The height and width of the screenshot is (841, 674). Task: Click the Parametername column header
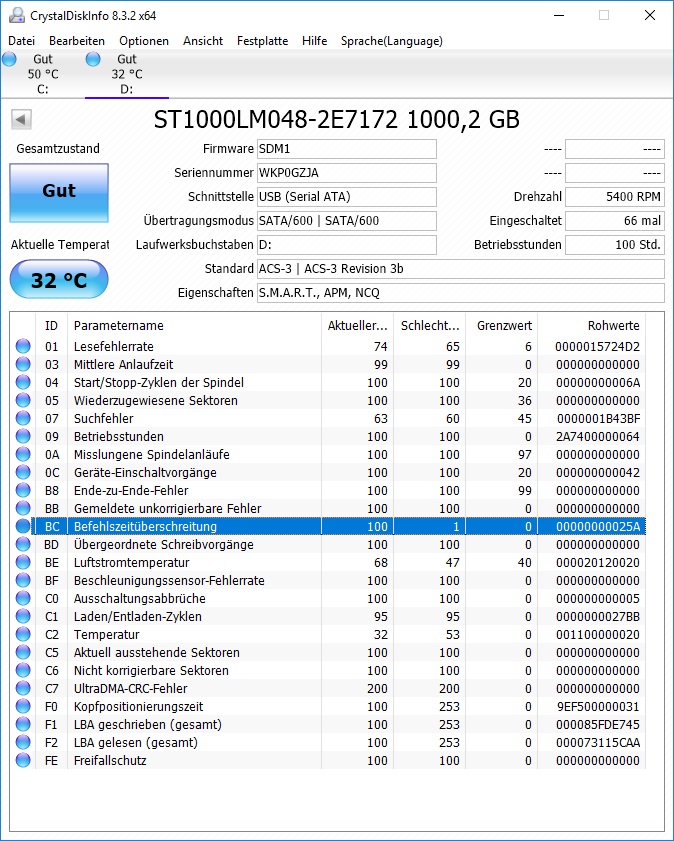coord(194,326)
